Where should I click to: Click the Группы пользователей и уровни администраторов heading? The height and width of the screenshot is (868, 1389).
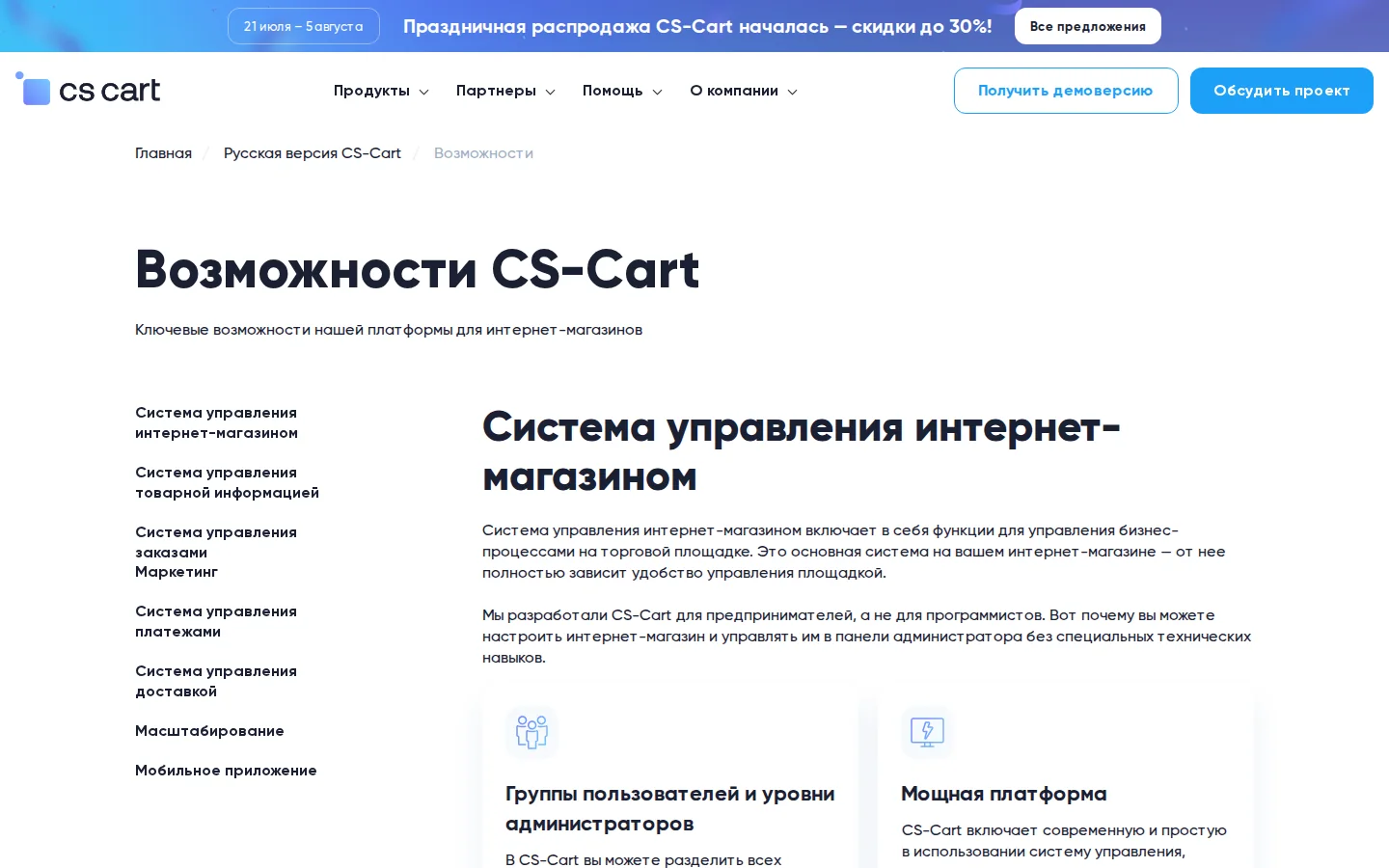670,808
